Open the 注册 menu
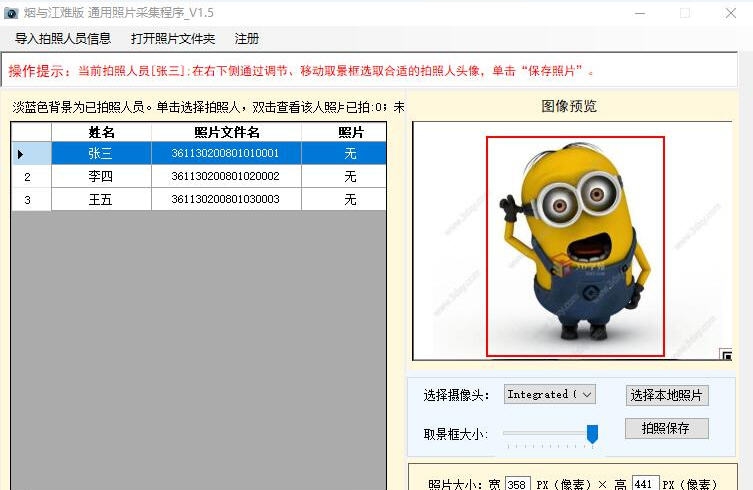 [x=247, y=38]
